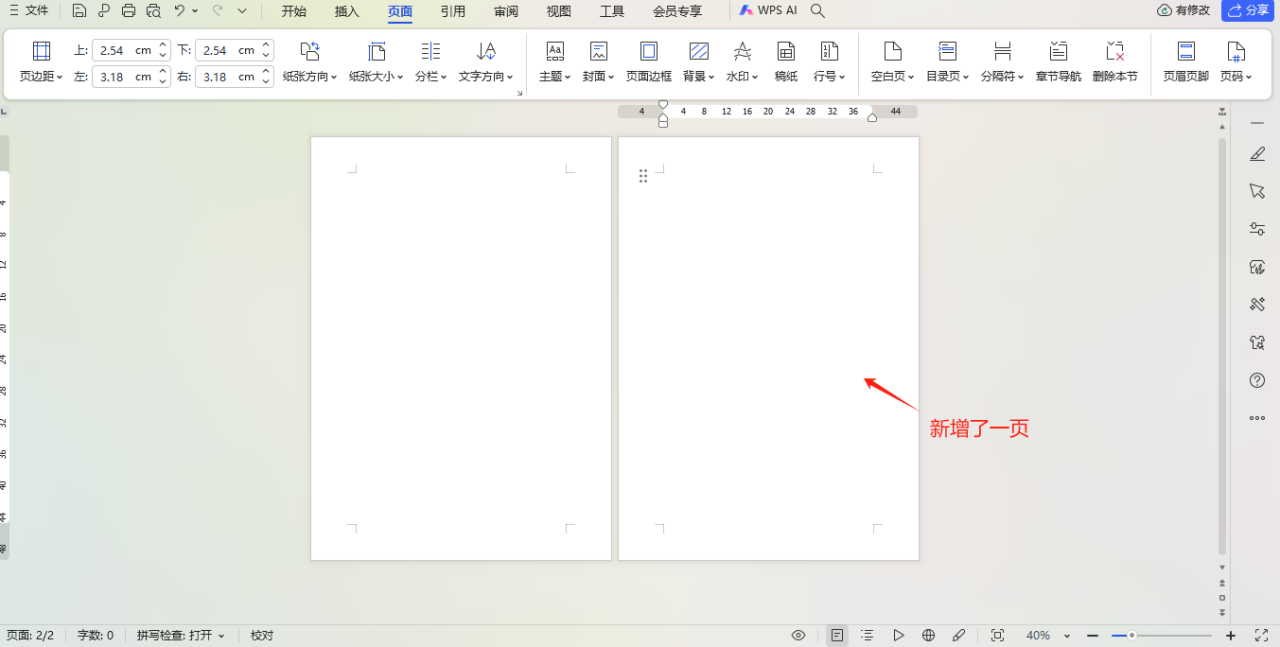Click the help question mark icon
The width and height of the screenshot is (1280, 647).
pos(1258,380)
